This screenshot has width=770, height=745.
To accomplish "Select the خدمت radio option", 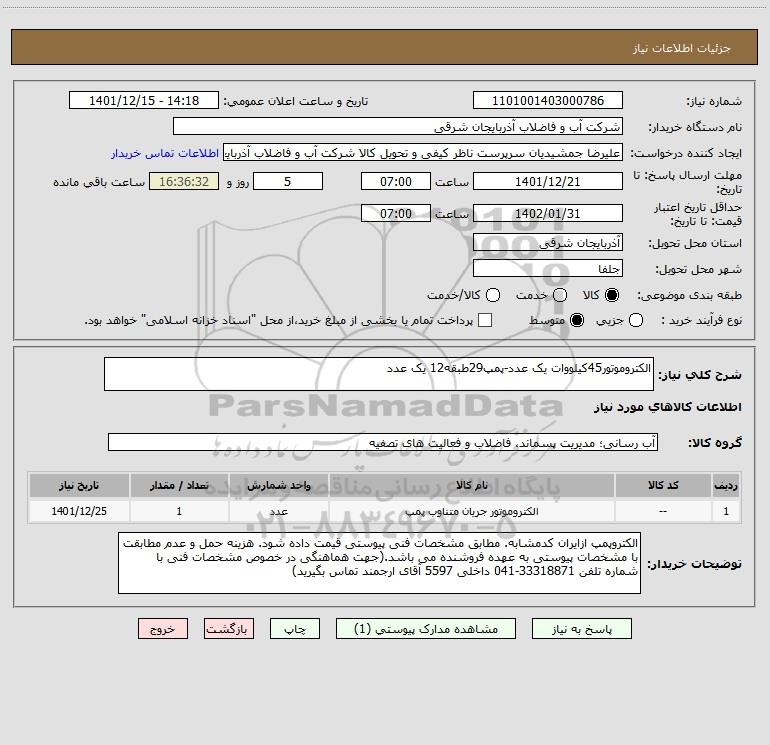I will coord(560,295).
